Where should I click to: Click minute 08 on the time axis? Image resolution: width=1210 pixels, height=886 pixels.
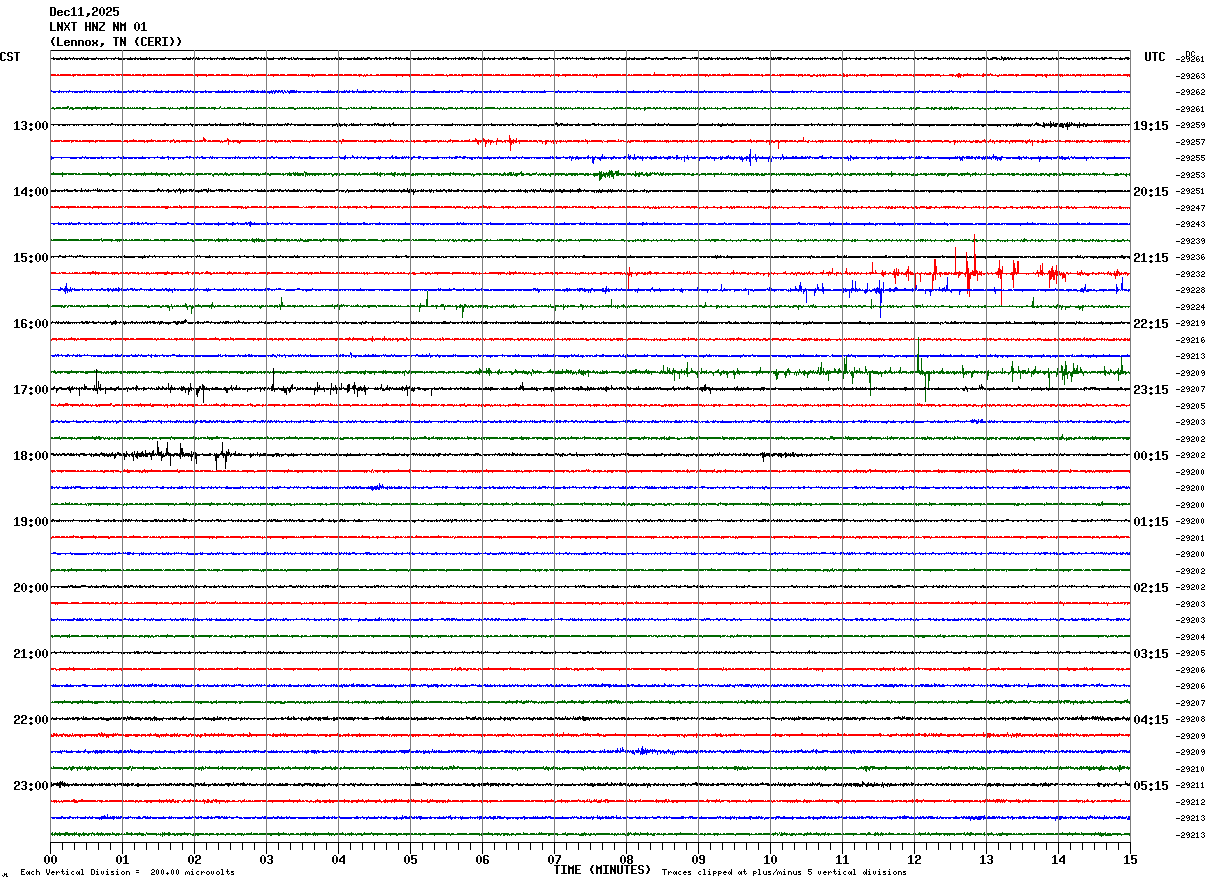626,860
